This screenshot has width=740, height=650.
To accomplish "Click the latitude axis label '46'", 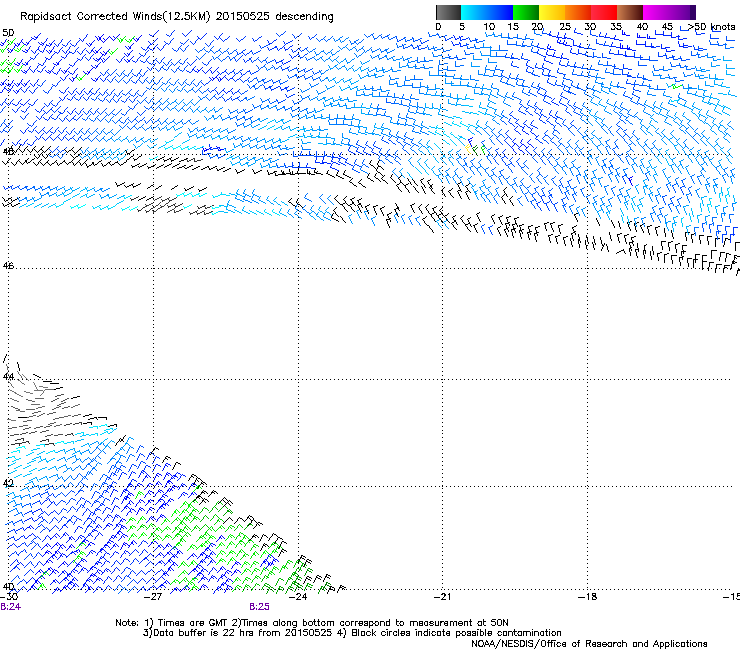I will (8, 266).
